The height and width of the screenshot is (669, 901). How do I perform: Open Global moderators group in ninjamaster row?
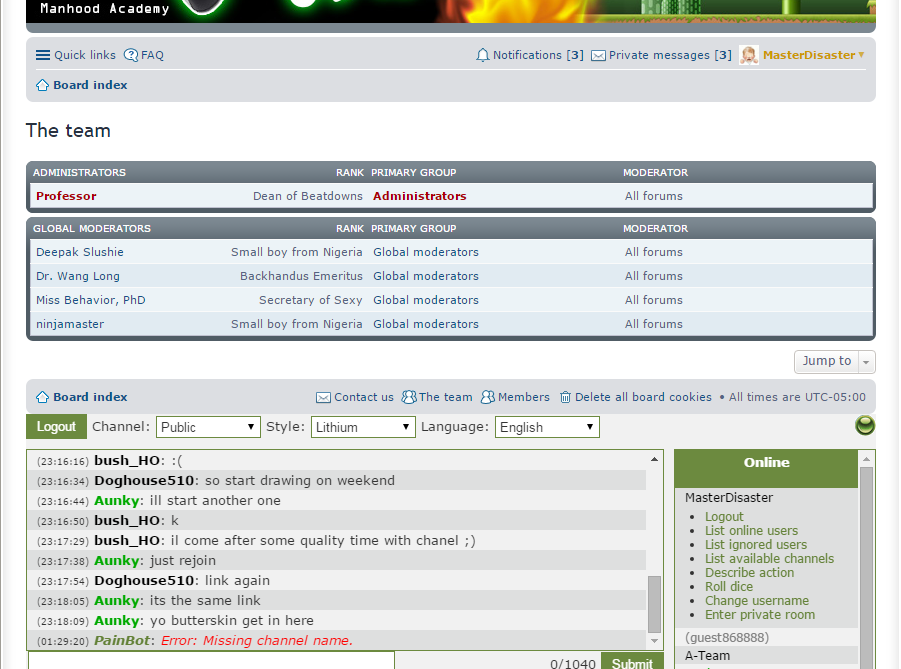[426, 325]
